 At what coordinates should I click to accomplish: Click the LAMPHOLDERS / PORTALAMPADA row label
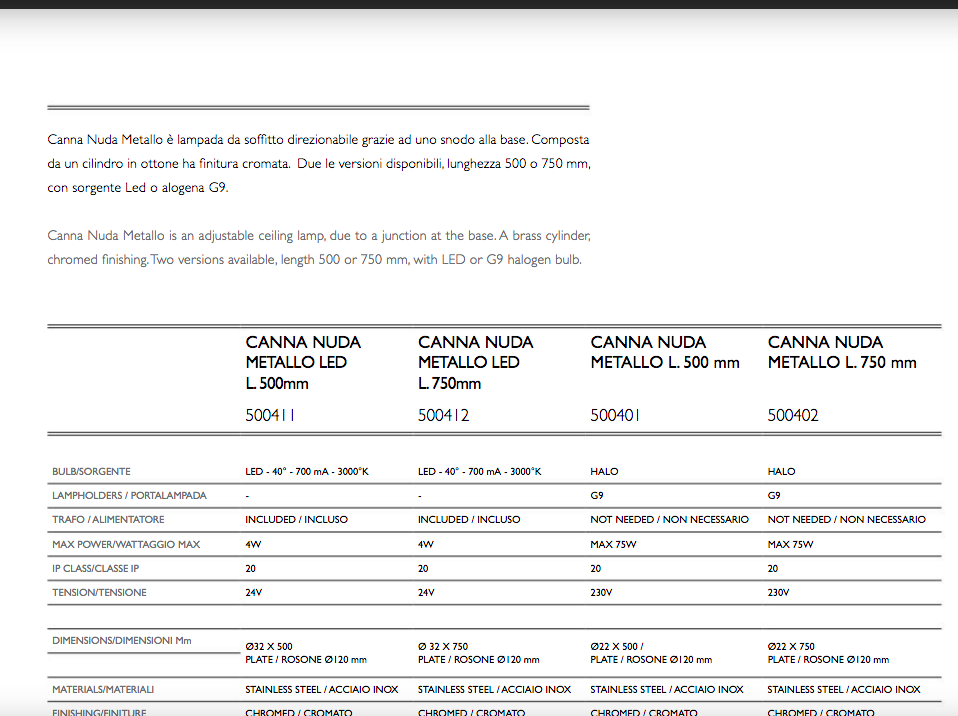129,496
